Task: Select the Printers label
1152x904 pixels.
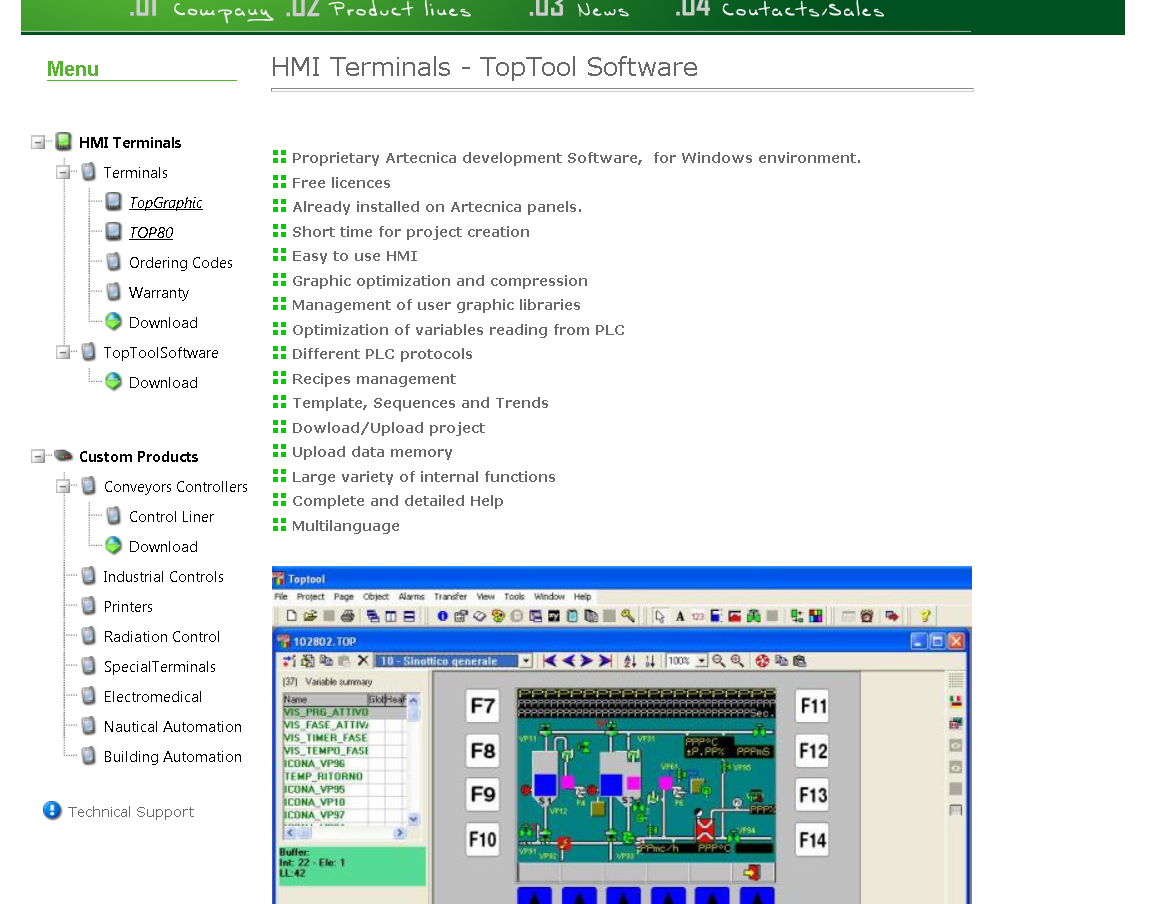Action: coord(128,607)
